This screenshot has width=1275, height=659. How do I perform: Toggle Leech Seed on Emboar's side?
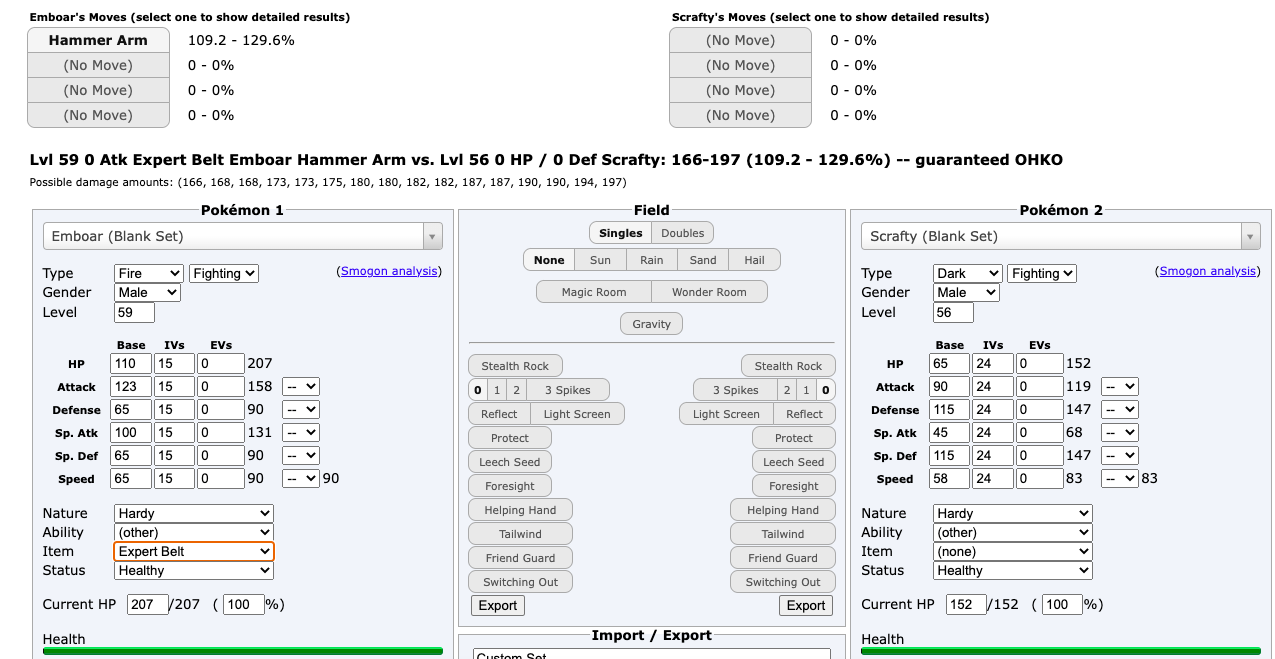[x=509, y=462]
